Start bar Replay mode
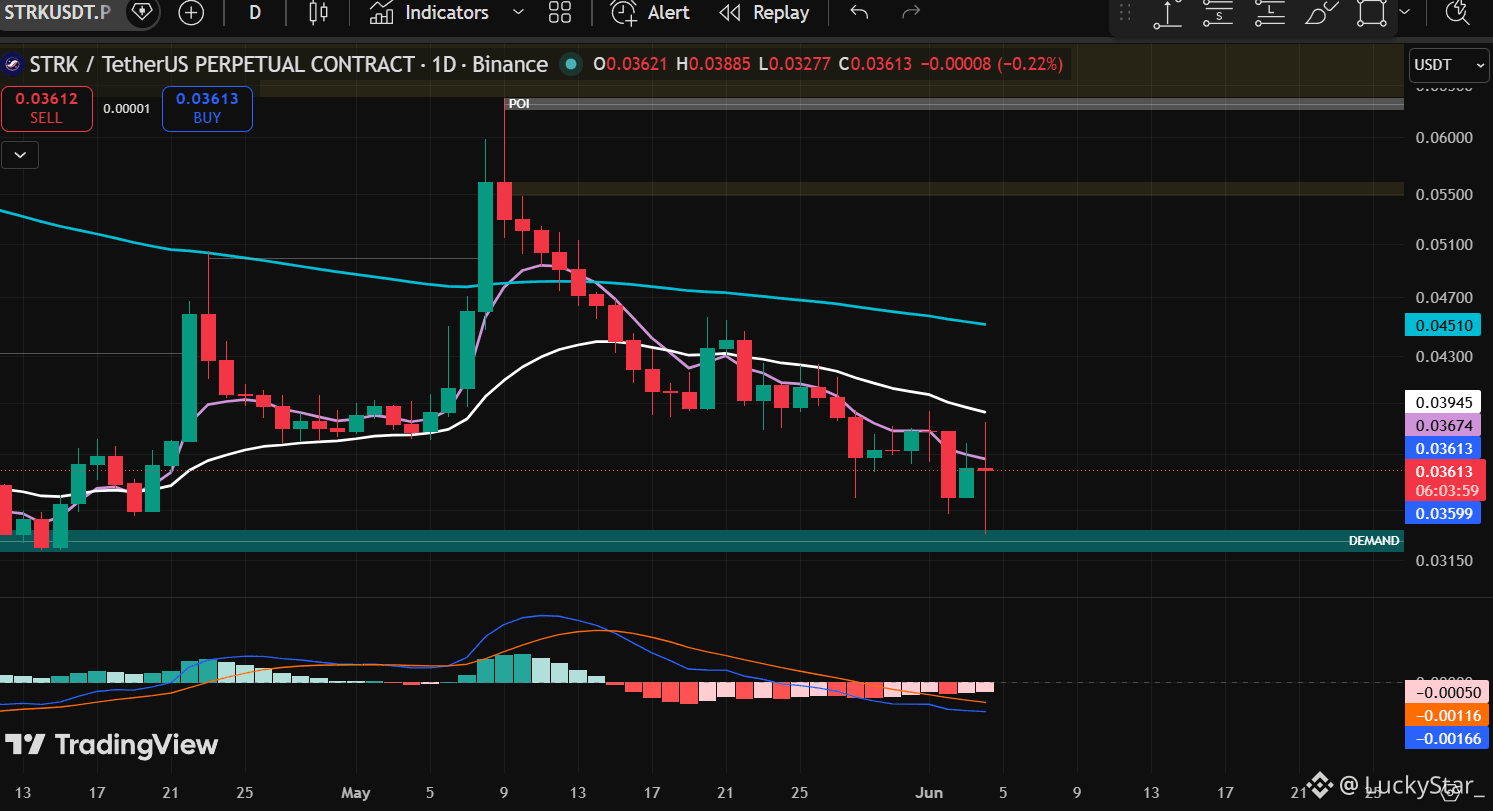Screen dimensions: 1493x811 pos(765,13)
